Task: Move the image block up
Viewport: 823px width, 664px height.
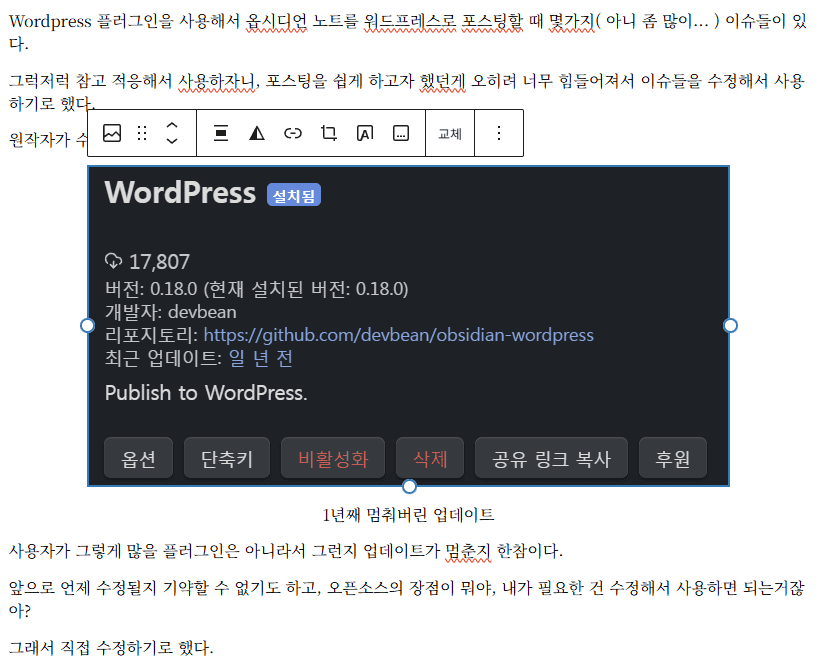Action: [x=172, y=126]
